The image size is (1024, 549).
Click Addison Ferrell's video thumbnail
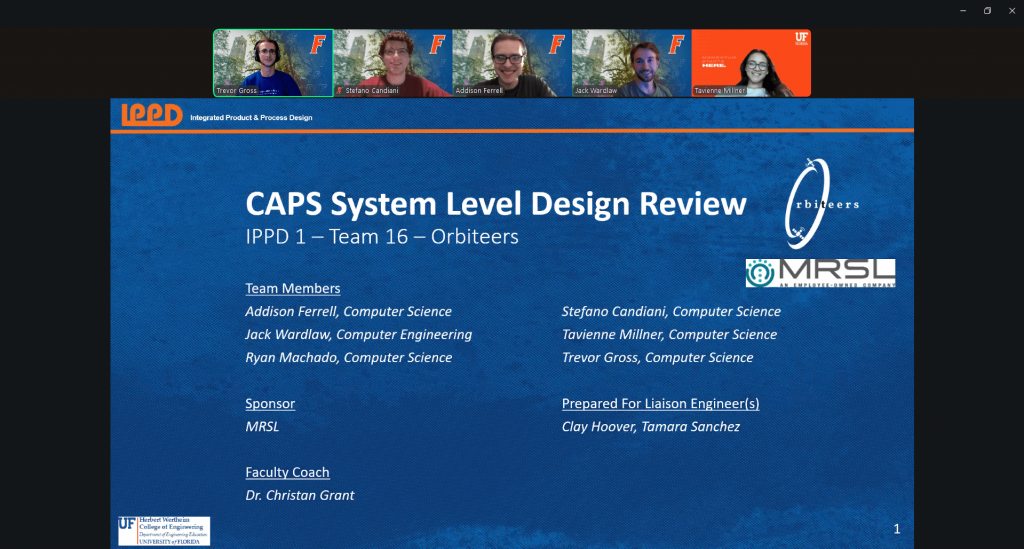click(511, 62)
